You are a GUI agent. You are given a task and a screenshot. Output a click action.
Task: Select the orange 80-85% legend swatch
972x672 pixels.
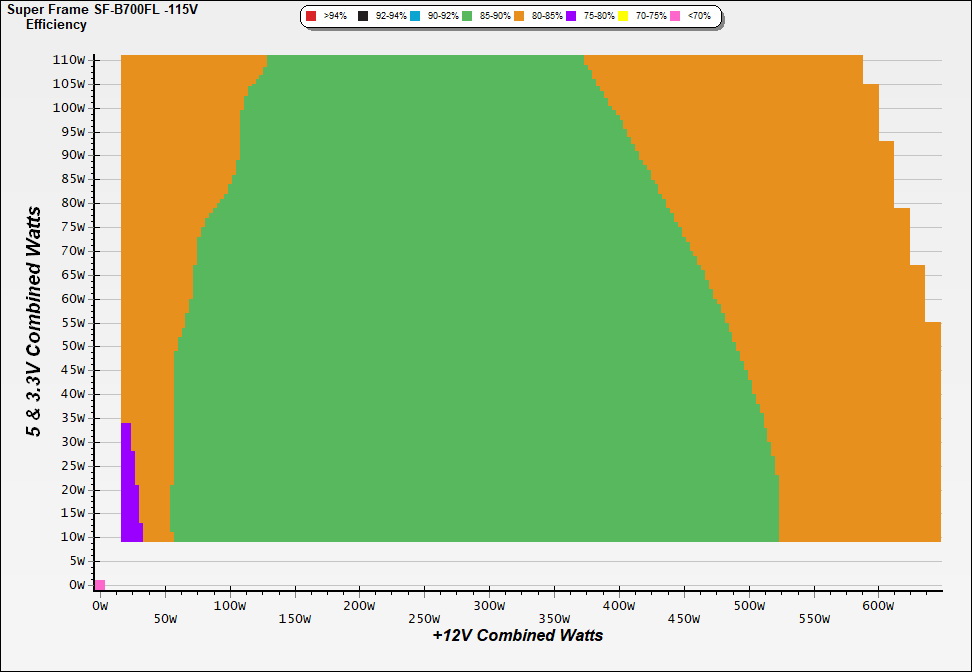[x=519, y=17]
